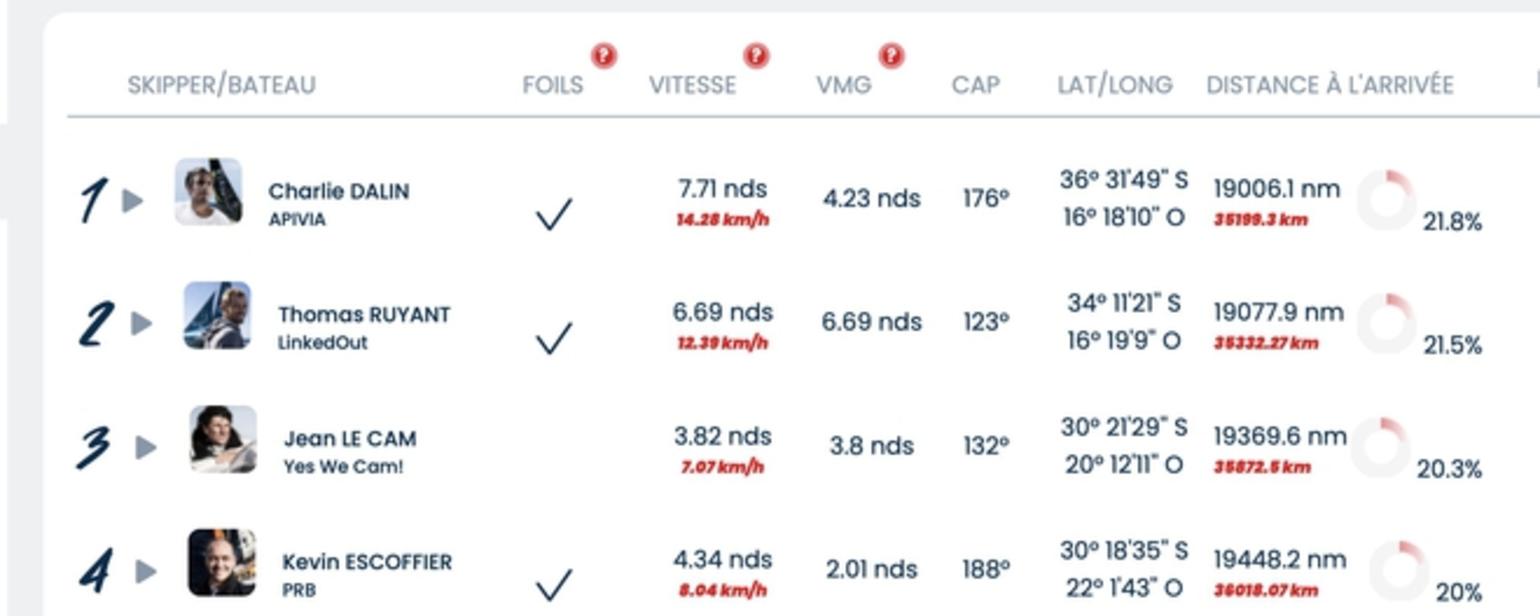Click the foils checkmark for Kevin ESCOFFIER

[x=554, y=585]
